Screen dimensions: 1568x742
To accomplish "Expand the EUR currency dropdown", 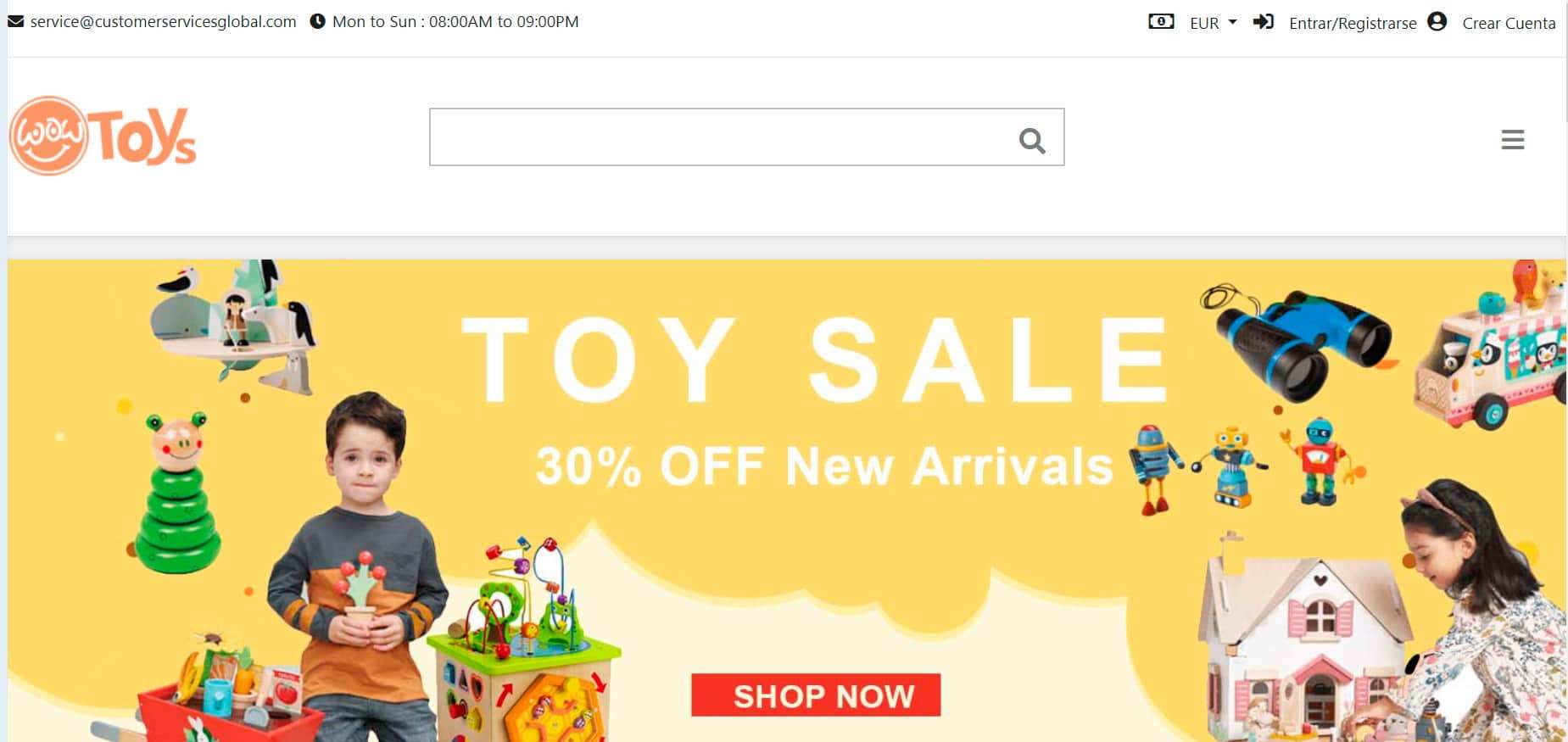I will (1214, 23).
